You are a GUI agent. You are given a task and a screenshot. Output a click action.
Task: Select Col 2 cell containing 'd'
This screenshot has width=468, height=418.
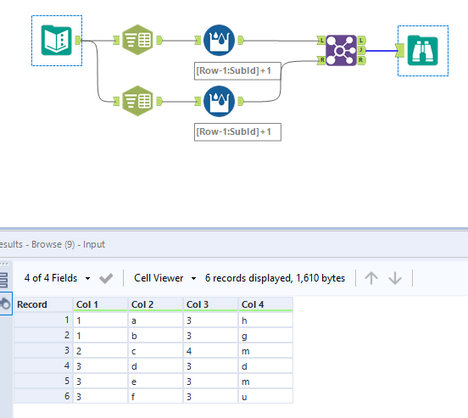pyautogui.click(x=155, y=366)
